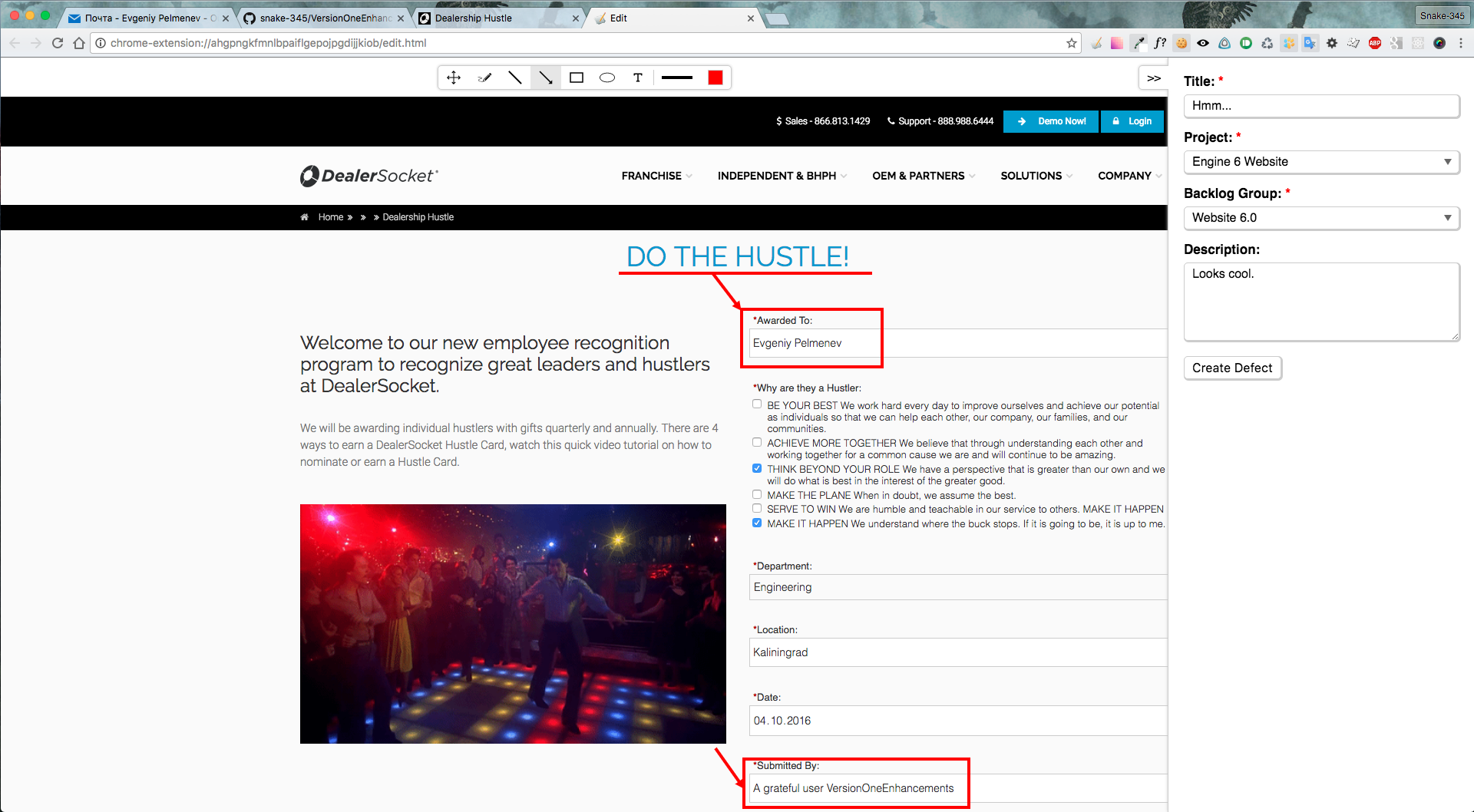The image size is (1474, 812).
Task: Click the Date field showing 04.10.2016
Action: pos(958,721)
